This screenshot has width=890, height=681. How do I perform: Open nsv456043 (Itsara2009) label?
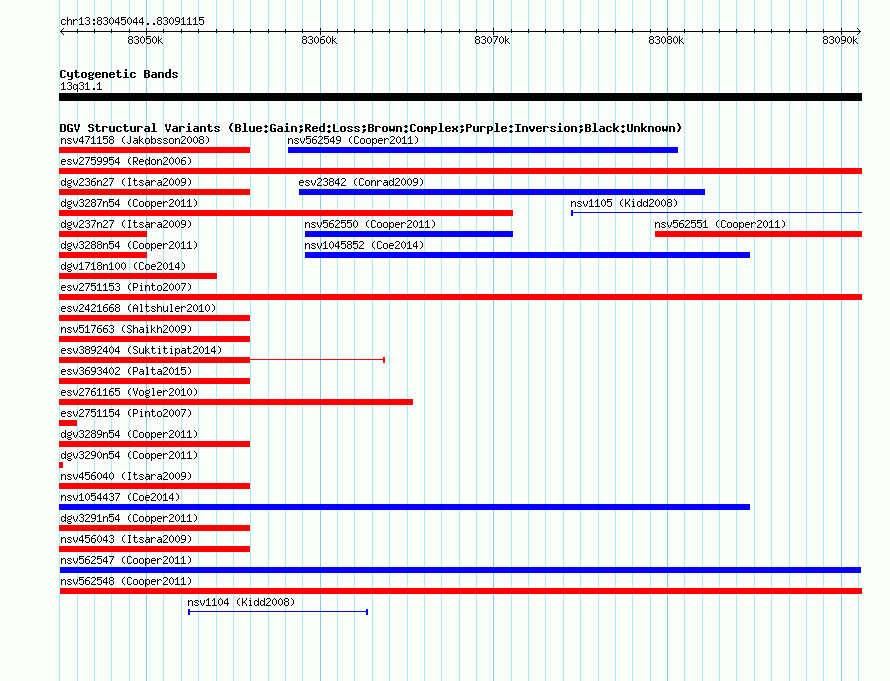[x=126, y=539]
